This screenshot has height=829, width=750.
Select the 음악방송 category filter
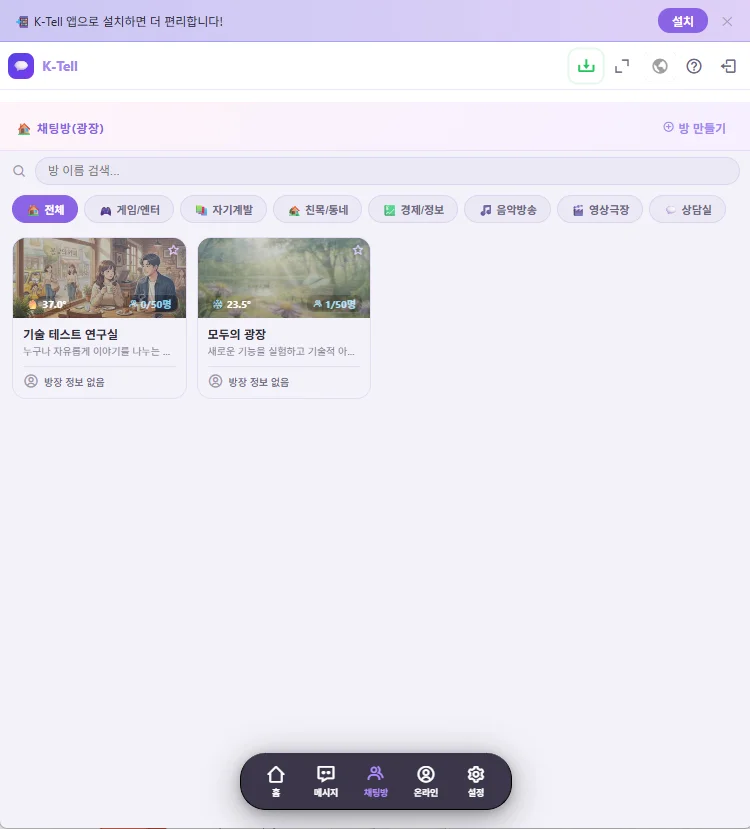coord(507,209)
